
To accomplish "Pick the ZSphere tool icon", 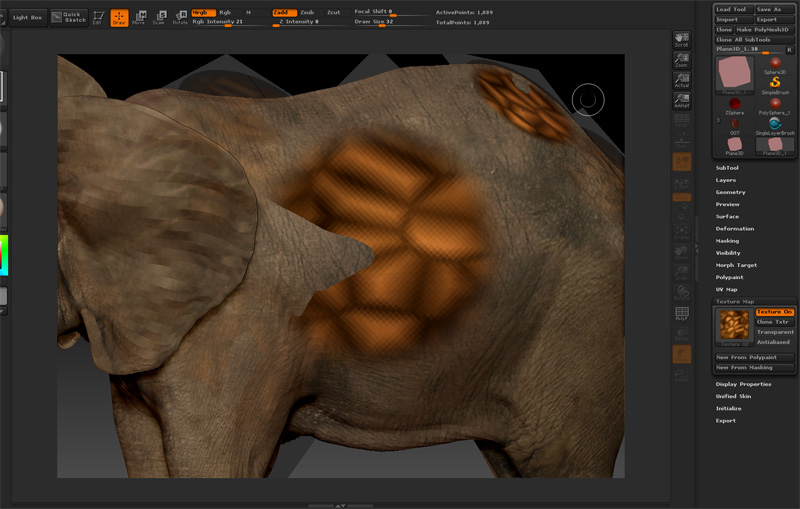I will 735,104.
